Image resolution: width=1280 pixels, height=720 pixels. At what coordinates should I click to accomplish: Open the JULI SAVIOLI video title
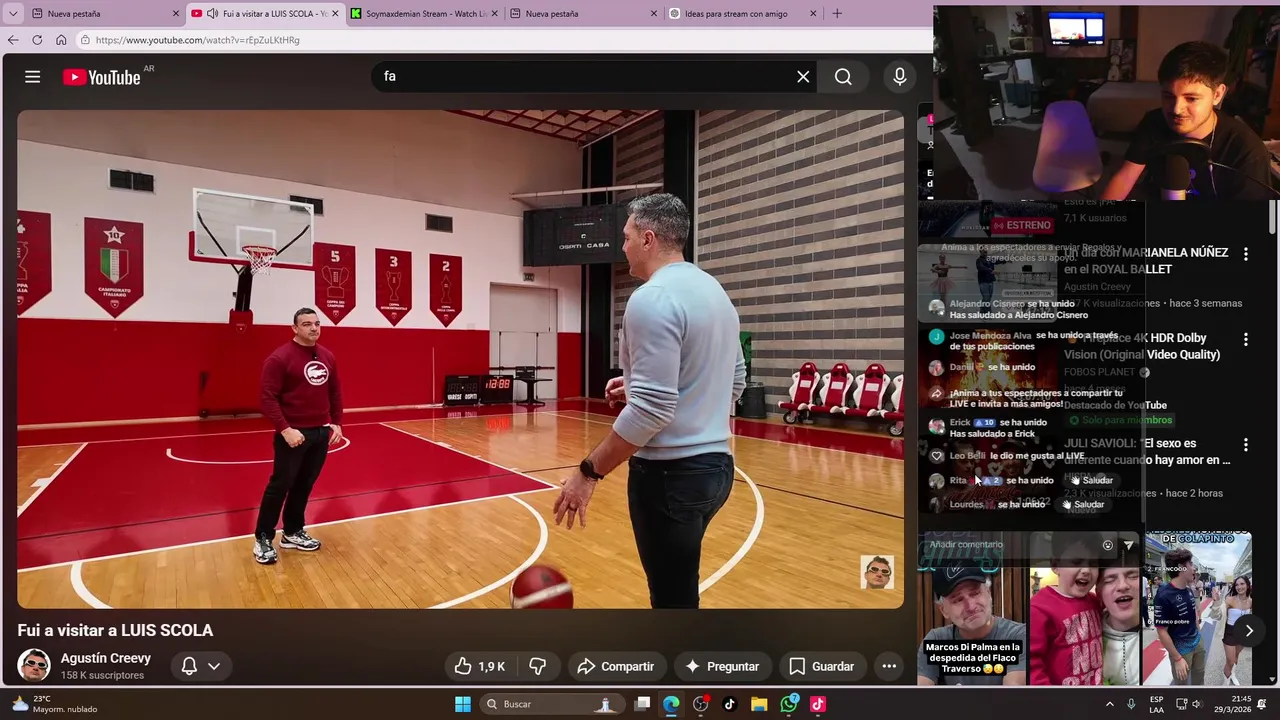1147,451
